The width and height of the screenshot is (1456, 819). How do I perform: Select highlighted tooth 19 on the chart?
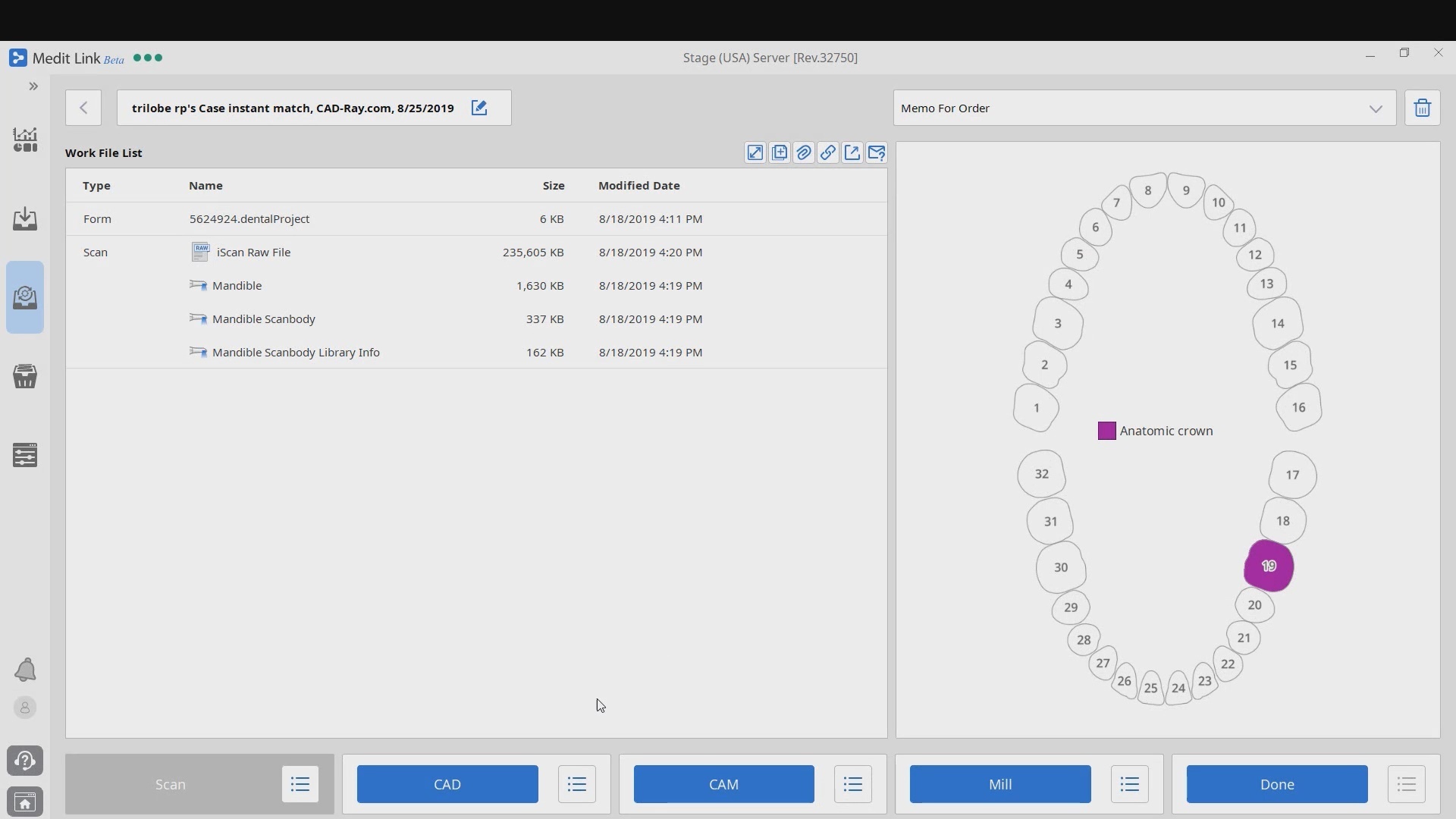(x=1269, y=566)
